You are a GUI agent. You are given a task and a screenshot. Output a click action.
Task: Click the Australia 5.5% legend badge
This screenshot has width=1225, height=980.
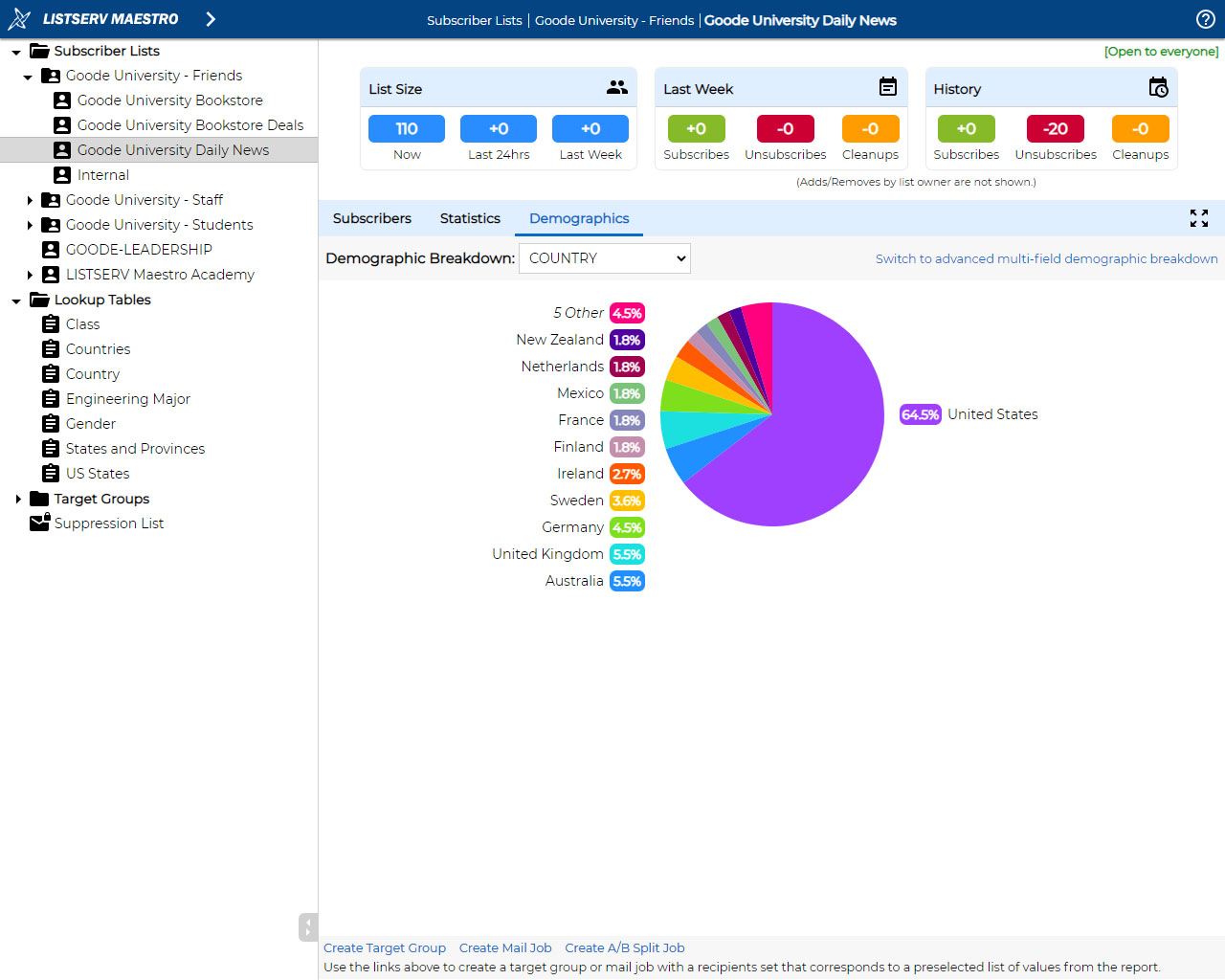click(628, 581)
